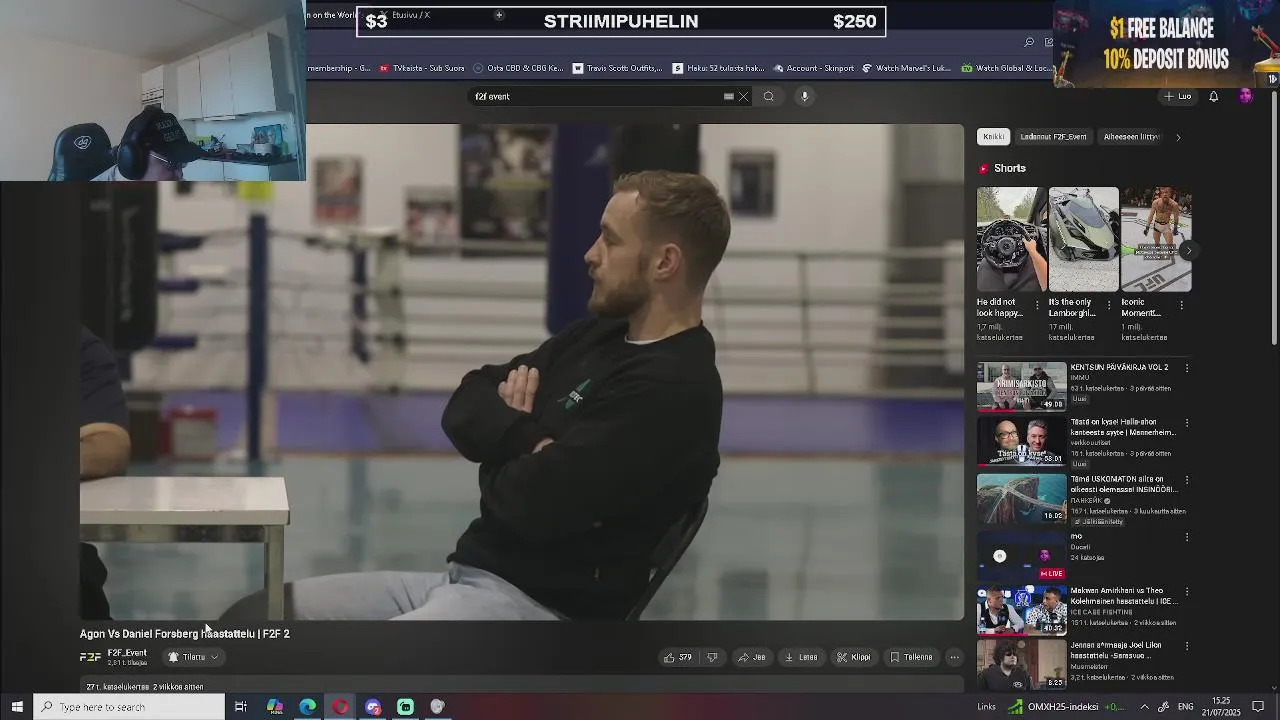This screenshot has width=1280, height=720.
Task: Click the Klippi clip button
Action: tap(854, 657)
